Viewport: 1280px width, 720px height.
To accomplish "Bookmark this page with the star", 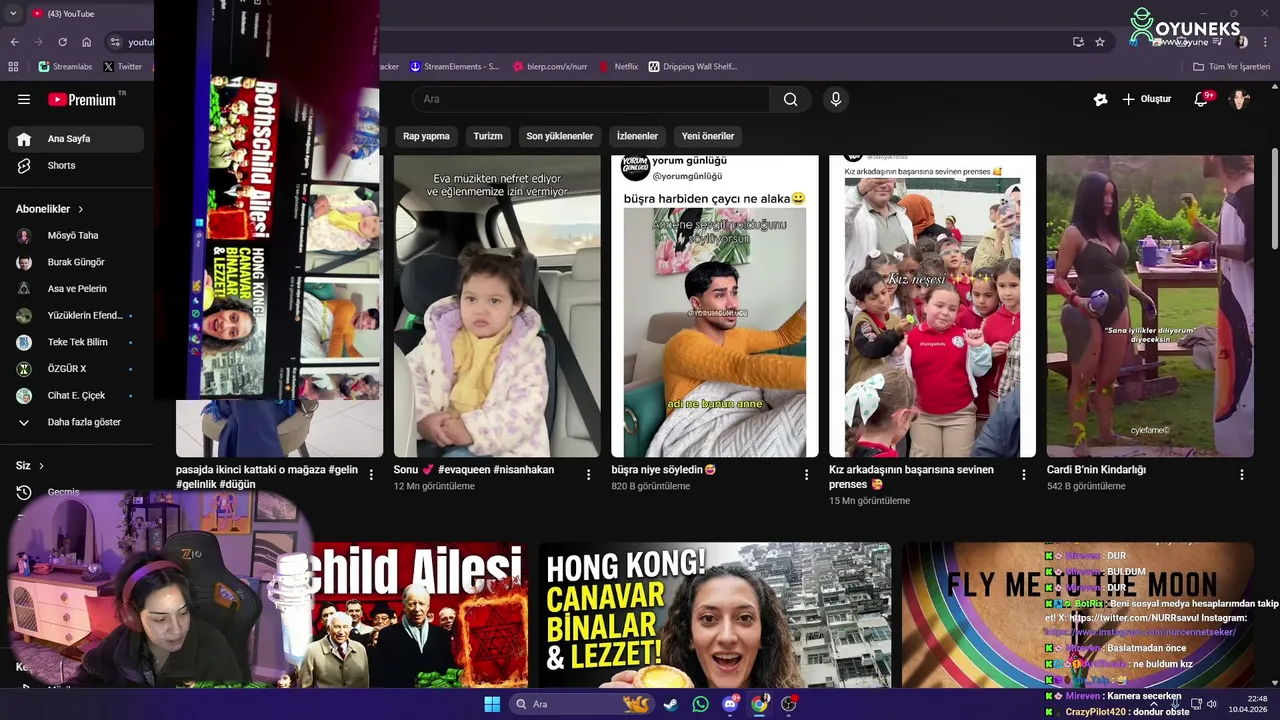I will point(1100,42).
